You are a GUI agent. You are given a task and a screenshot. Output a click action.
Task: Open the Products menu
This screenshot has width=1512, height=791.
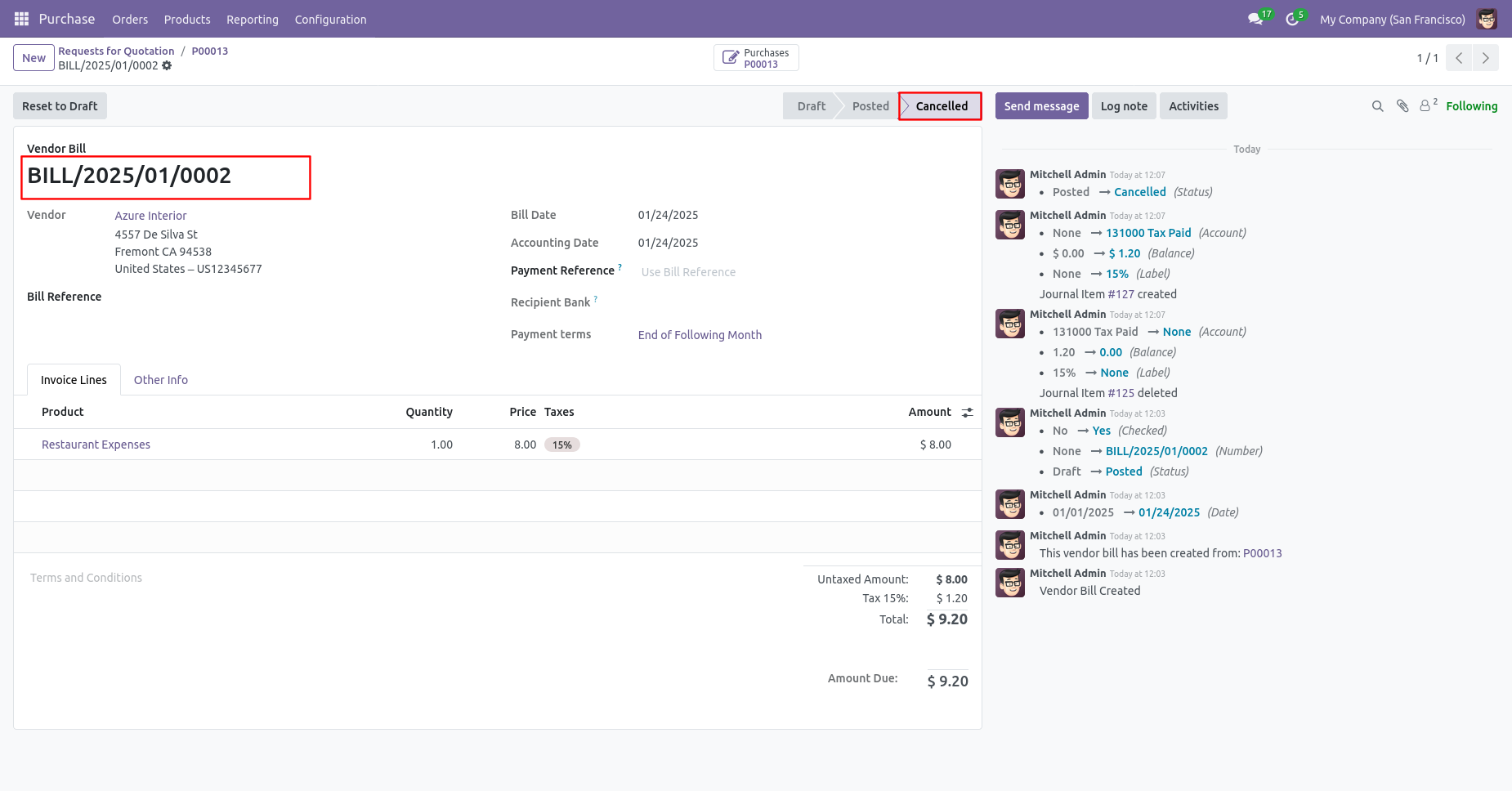tap(187, 20)
